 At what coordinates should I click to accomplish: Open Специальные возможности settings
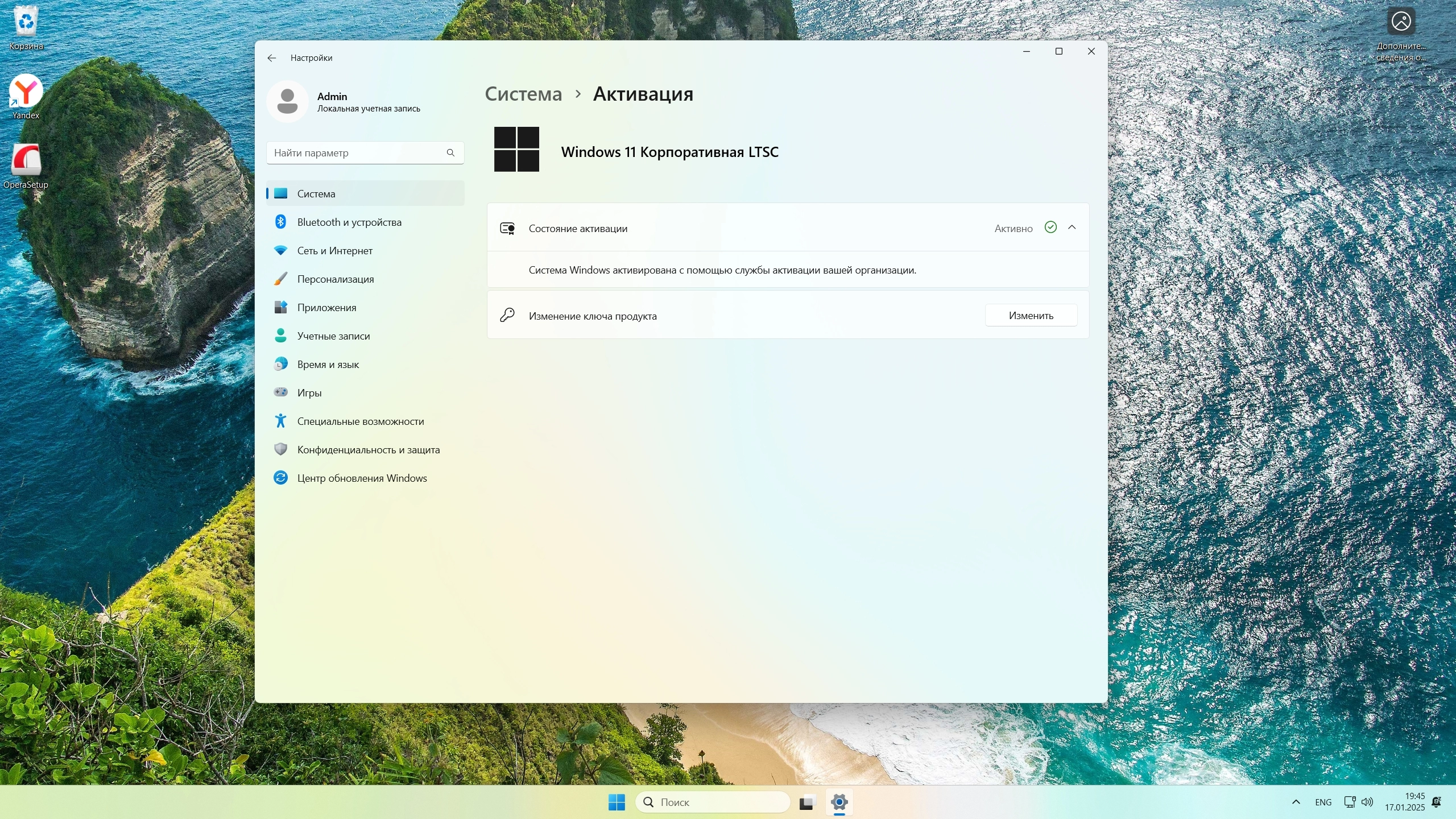click(360, 421)
